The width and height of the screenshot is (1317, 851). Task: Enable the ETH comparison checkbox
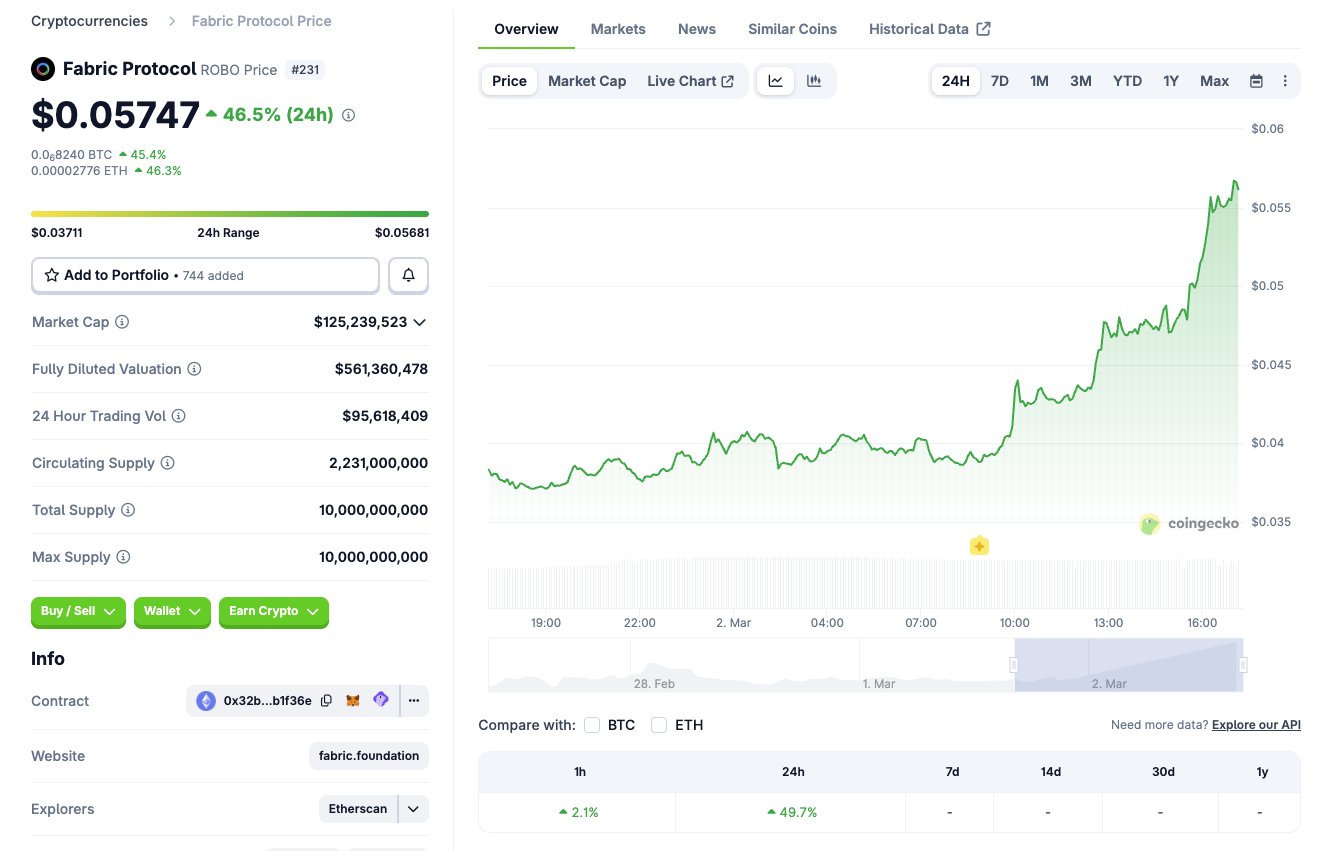[659, 725]
